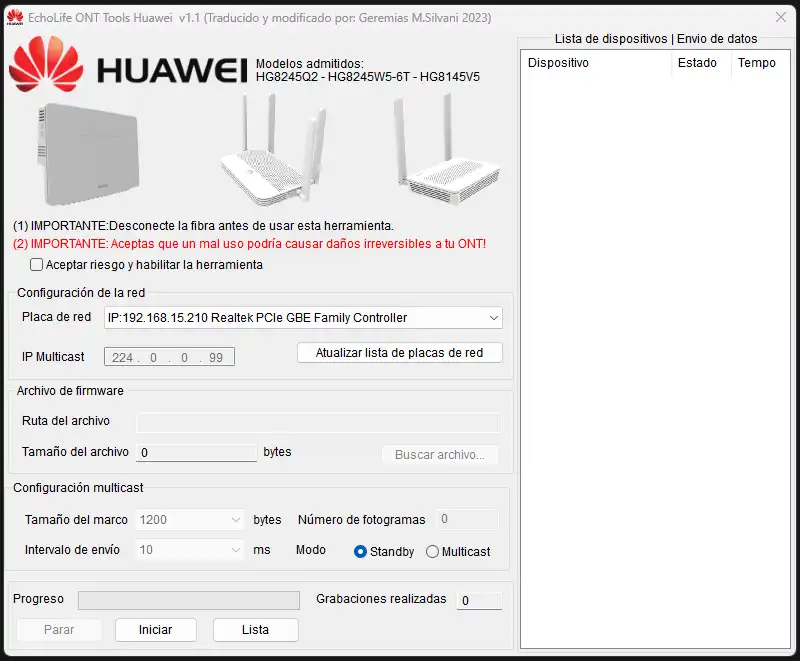800x661 pixels.
Task: Open the Placa de red dropdown
Action: 303,318
